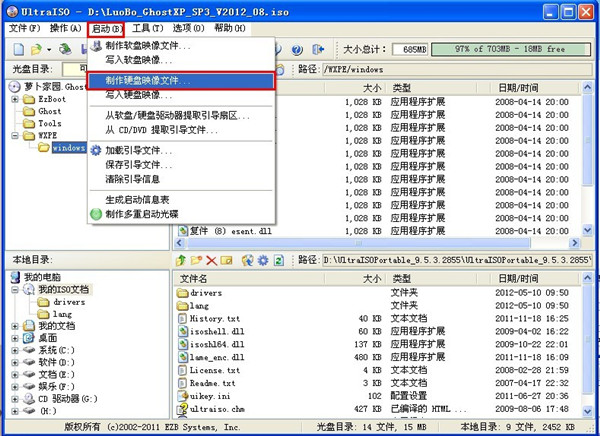The width and height of the screenshot is (600, 436).
Task: Select the License.txt file row
Action: (x=377, y=370)
